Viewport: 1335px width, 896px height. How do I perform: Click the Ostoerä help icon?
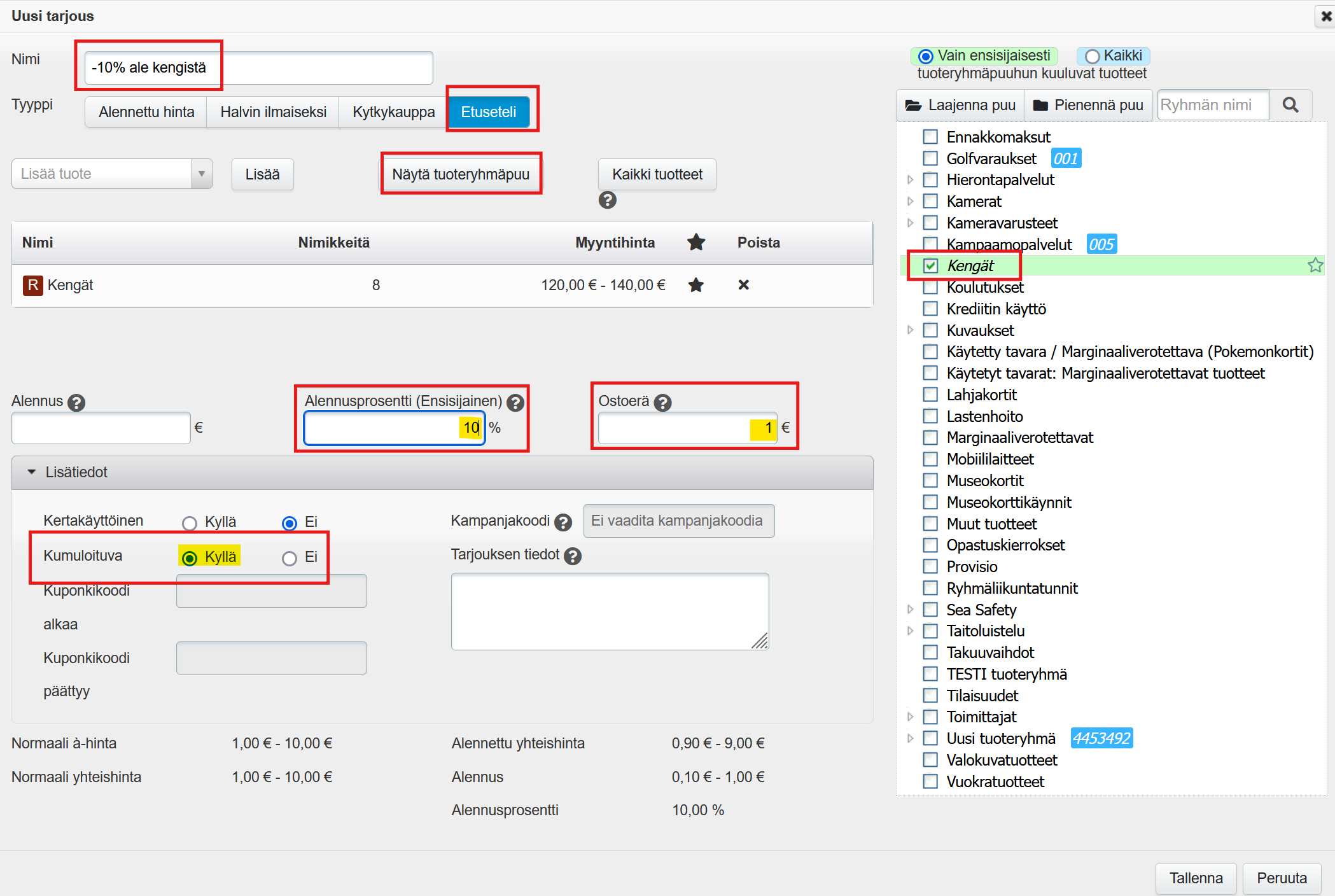pyautogui.click(x=662, y=402)
